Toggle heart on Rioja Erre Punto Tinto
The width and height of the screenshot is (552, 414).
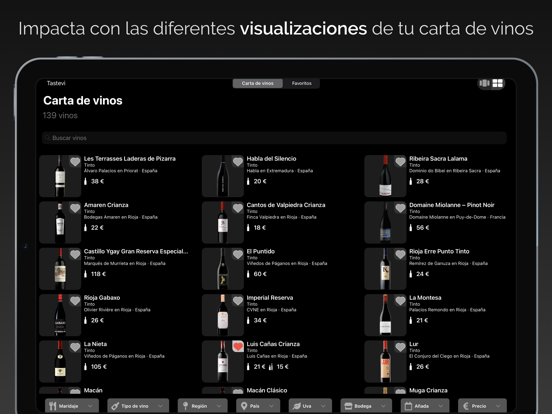pyautogui.click(x=400, y=254)
